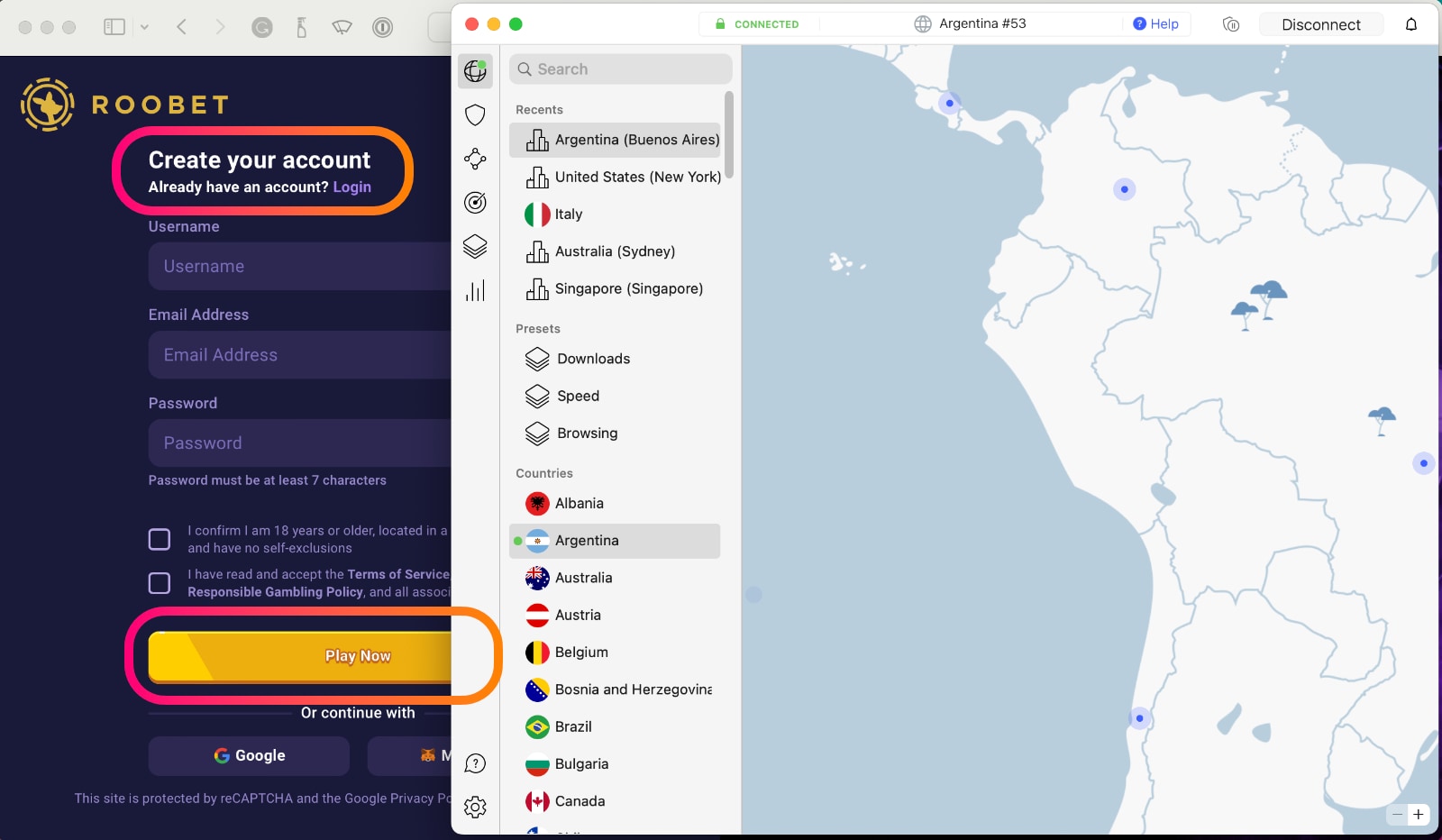Zoom out the map with minus button
The image size is (1442, 840).
[1397, 815]
